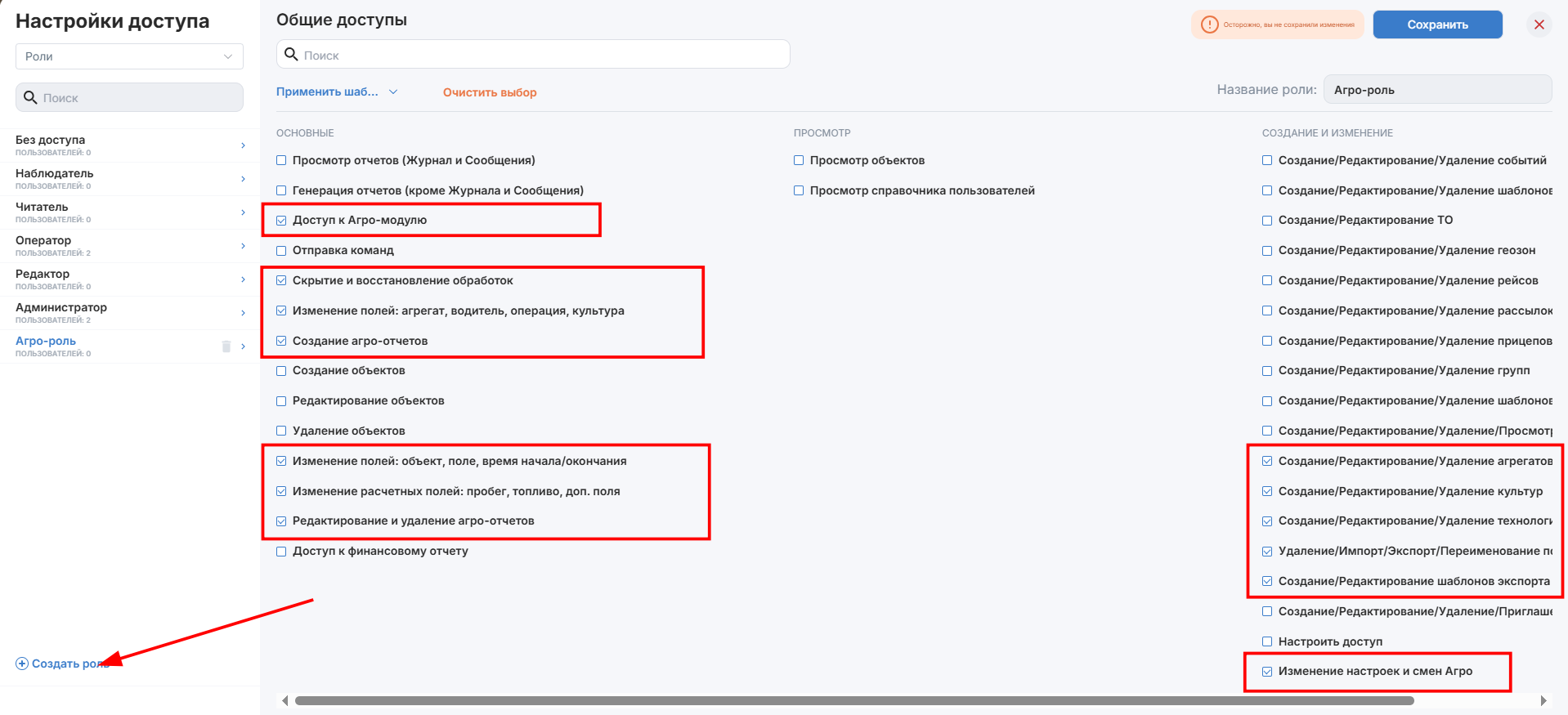Toggle Скрытие и восстановление обработок checkbox

pos(281,280)
